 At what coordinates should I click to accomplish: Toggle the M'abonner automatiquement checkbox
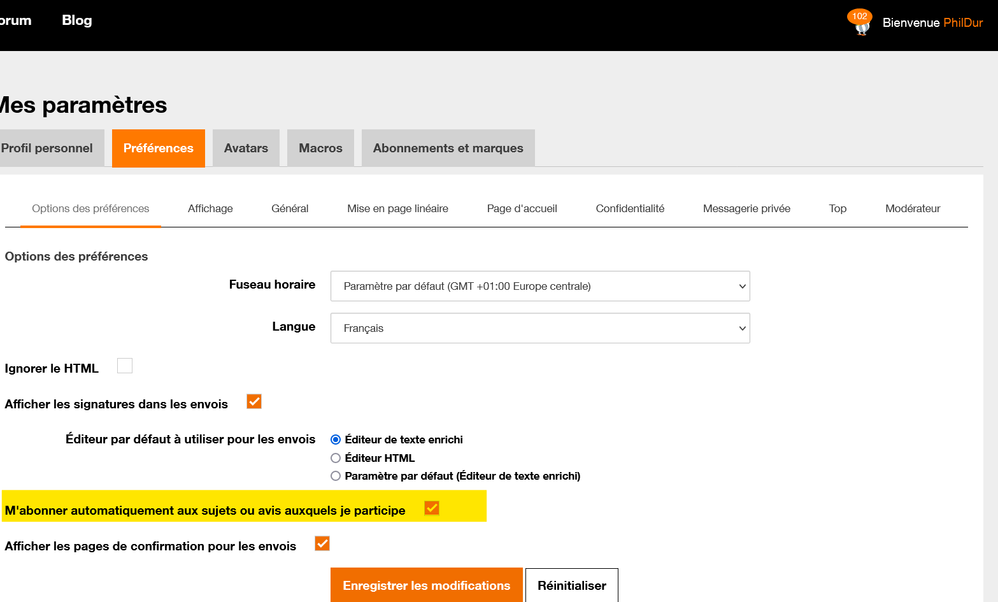tap(432, 508)
